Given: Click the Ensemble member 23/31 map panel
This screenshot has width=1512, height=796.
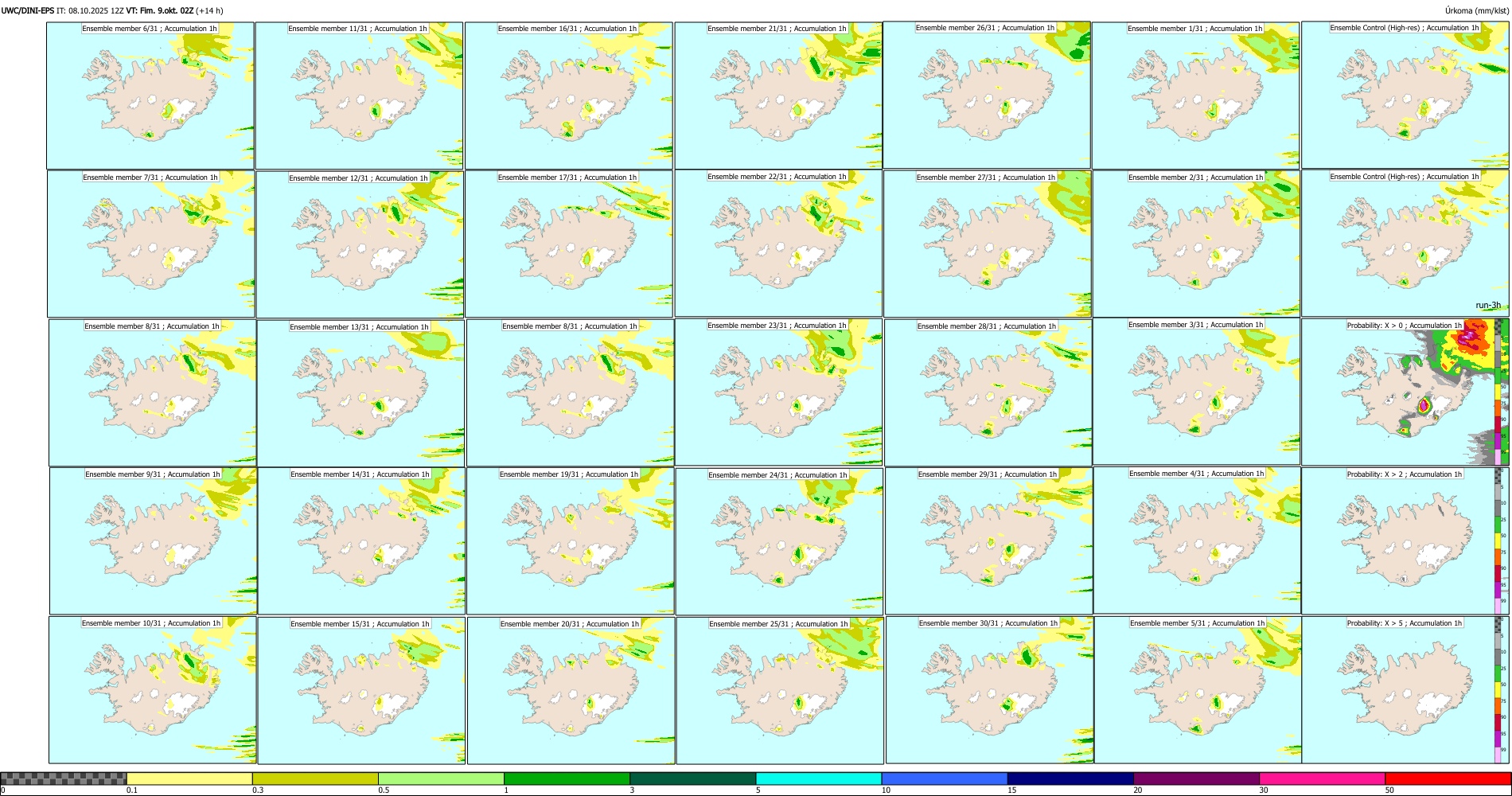Looking at the screenshot, I should (779, 392).
